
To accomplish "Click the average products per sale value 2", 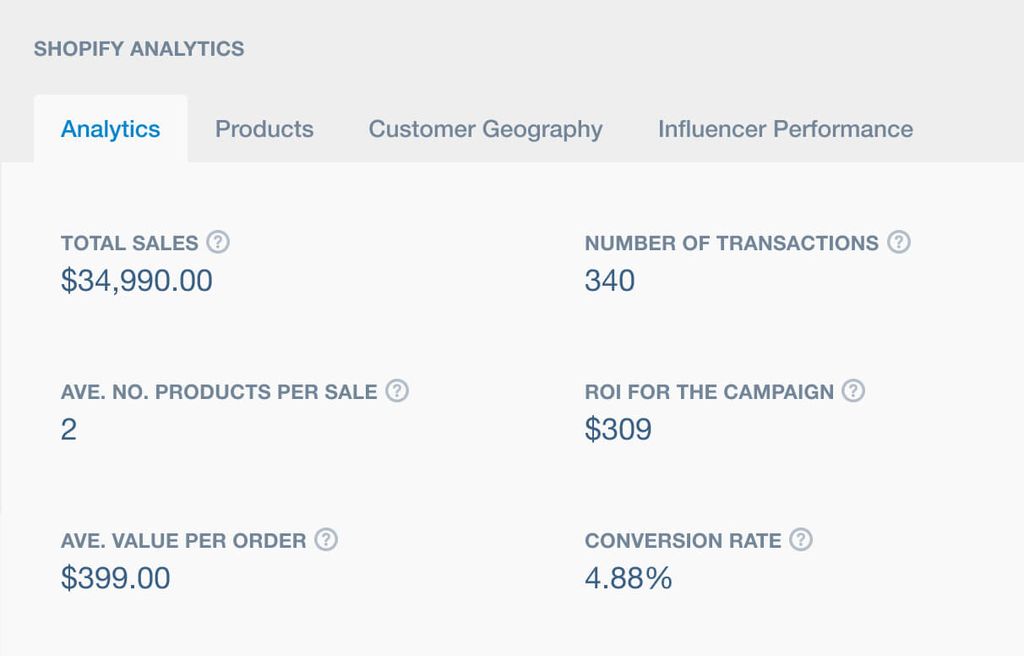I will (69, 430).
